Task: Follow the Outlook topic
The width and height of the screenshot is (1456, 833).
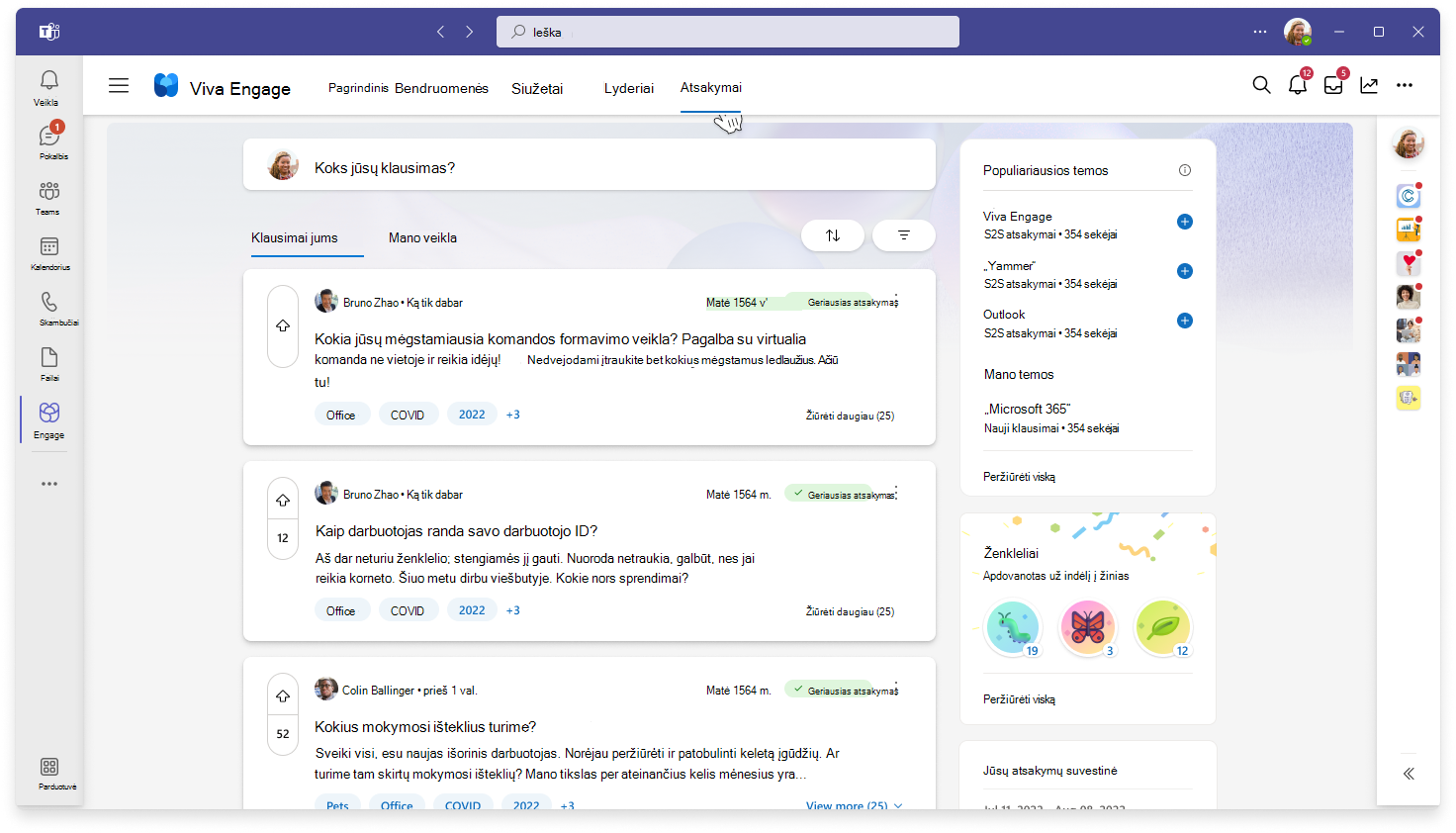Action: pos(1185,321)
